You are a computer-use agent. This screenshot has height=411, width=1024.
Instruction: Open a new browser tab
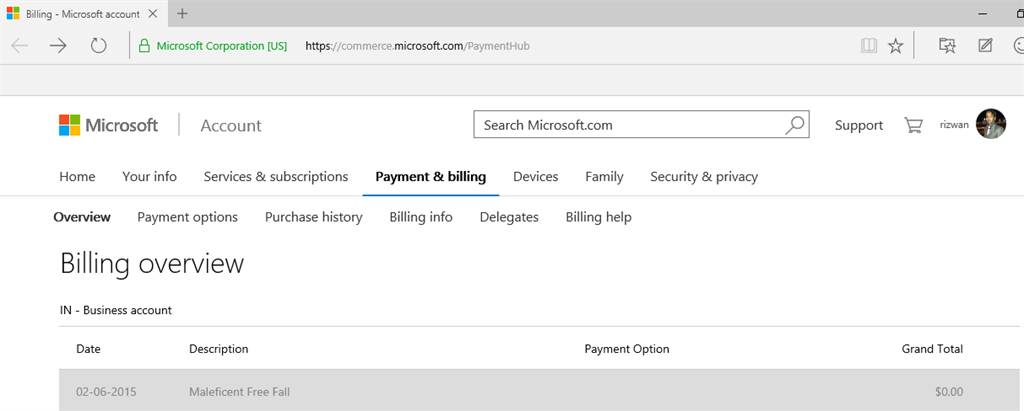coord(182,13)
